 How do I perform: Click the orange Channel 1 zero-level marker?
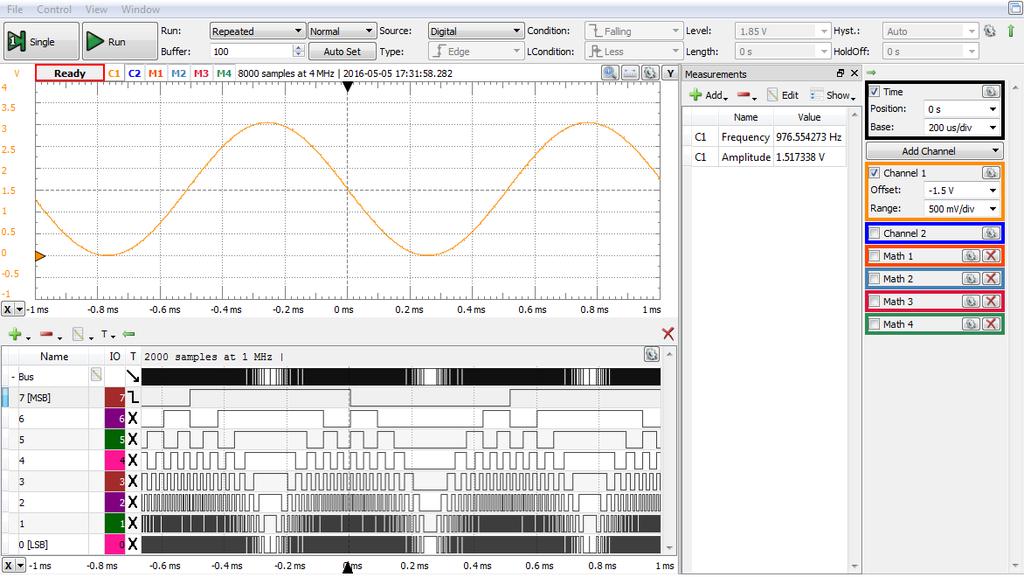click(x=40, y=256)
